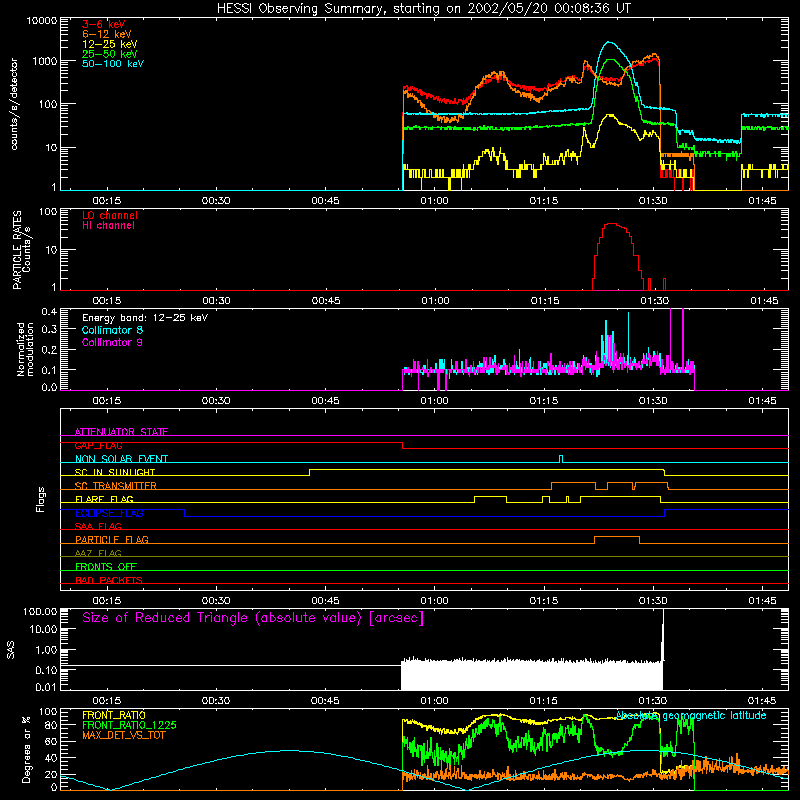Select the yellow '12-25 keV' legend label

click(110, 44)
